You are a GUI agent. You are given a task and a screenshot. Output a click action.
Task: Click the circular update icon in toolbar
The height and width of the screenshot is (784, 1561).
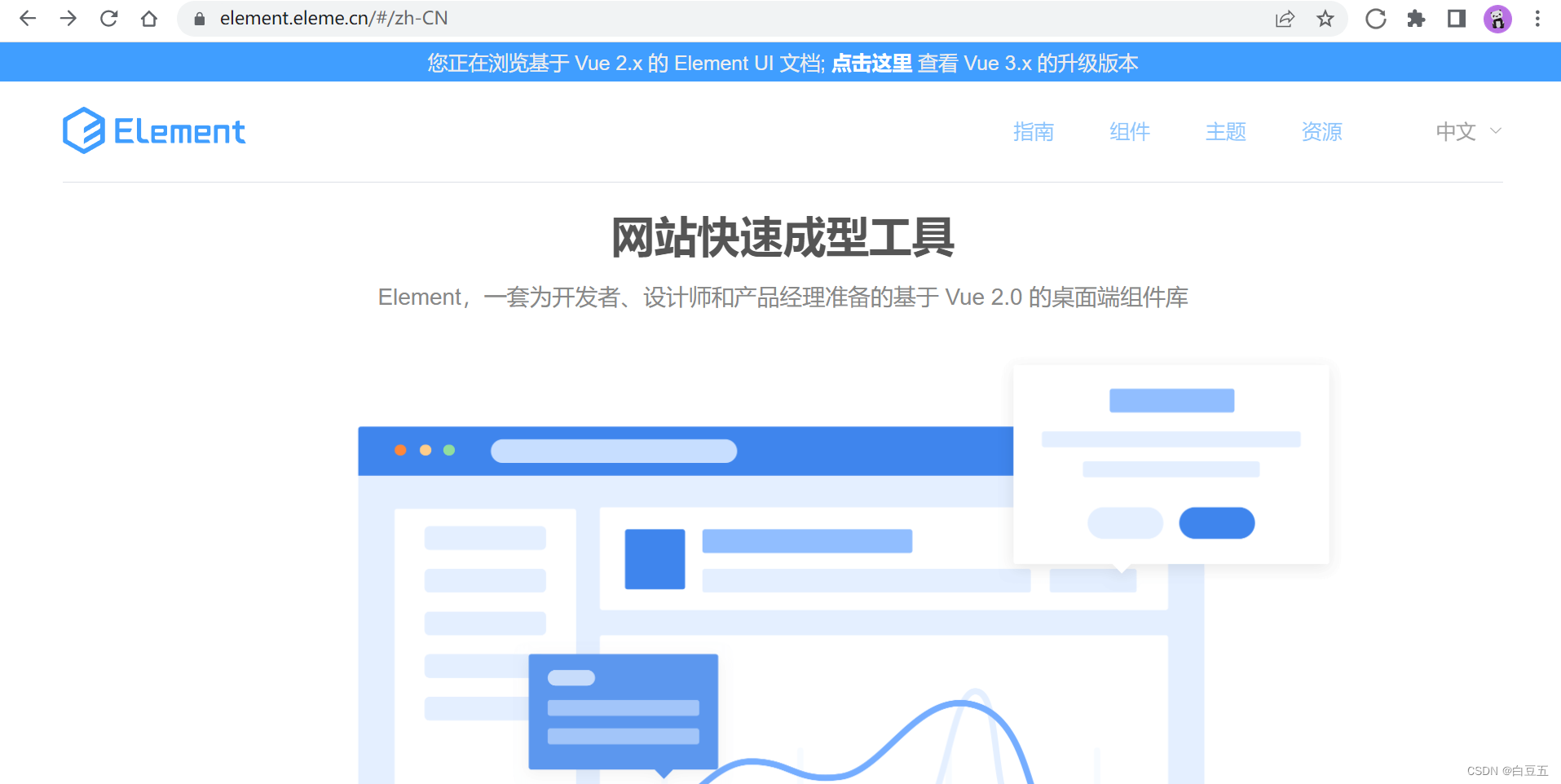tap(1376, 18)
